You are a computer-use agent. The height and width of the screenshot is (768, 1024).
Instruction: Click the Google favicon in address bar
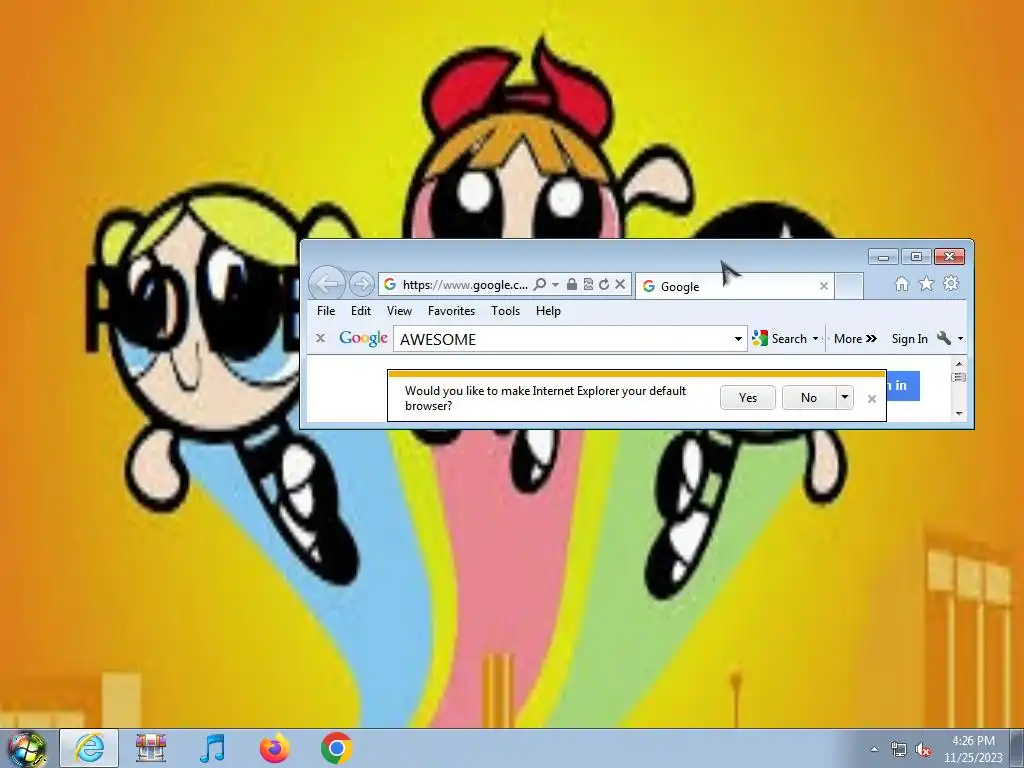point(390,284)
